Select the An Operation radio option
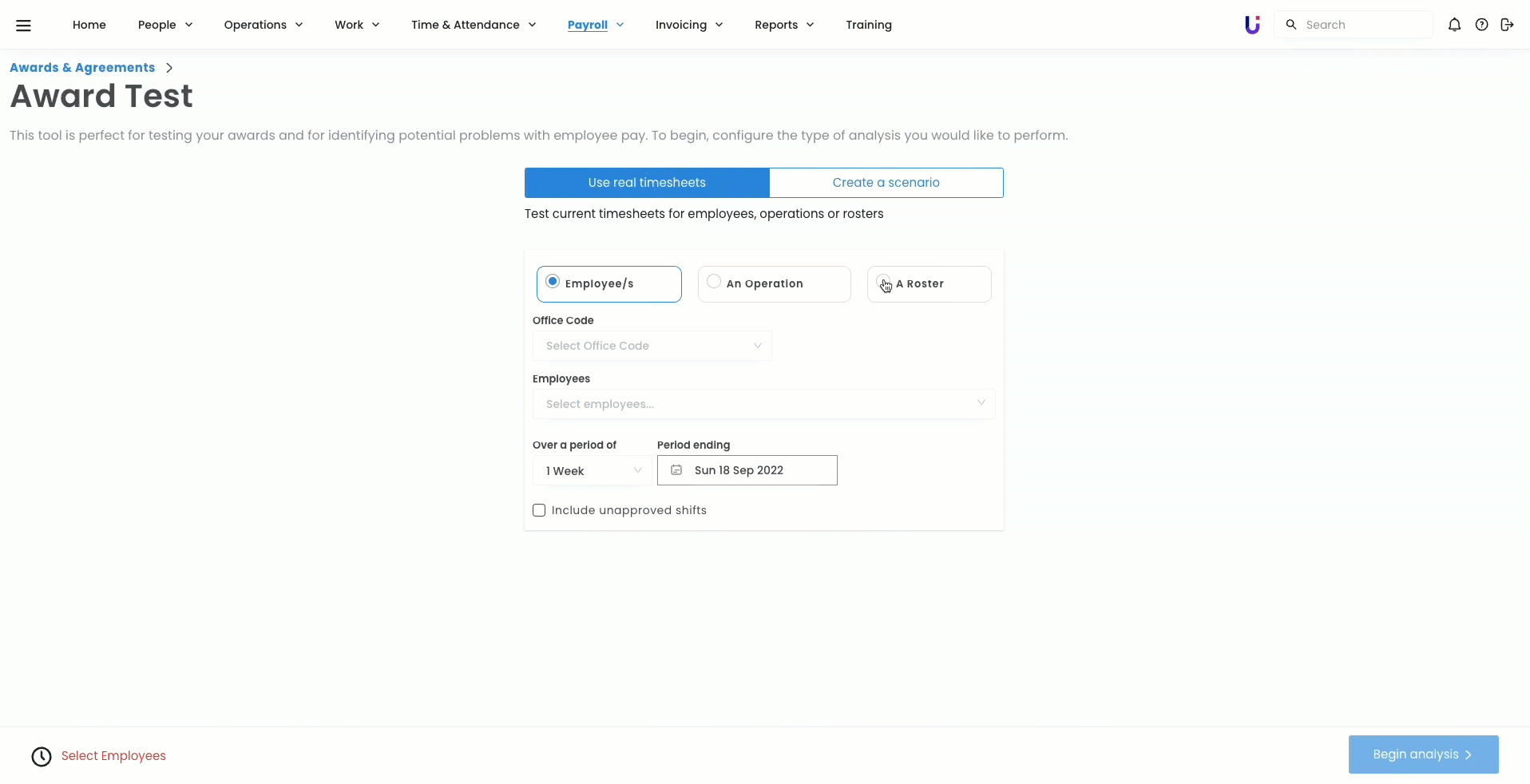Screen dimensions: 1530x784 pos(714,282)
